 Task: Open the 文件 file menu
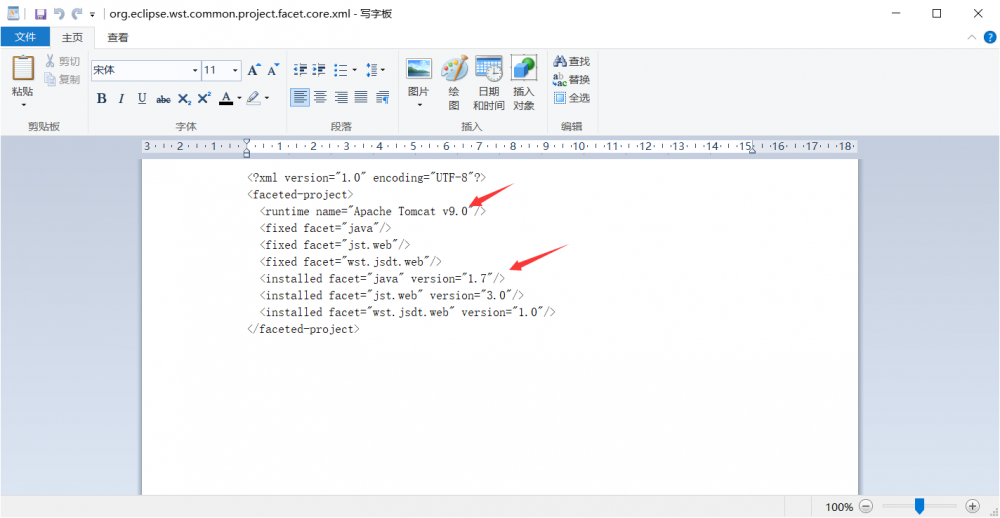(26, 37)
